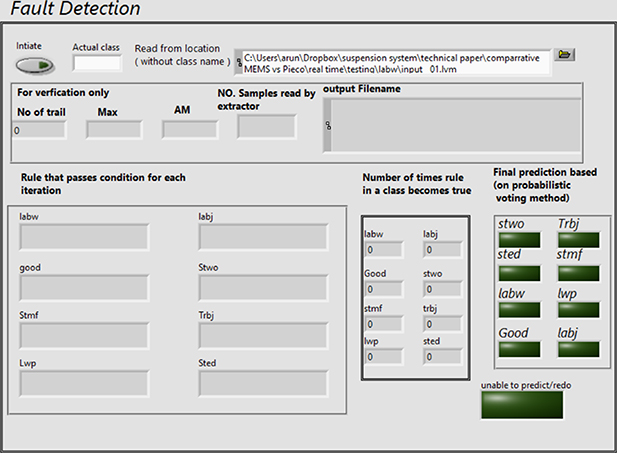Screen dimensions: 617x453
Task: Select the No of trail numeric field
Action: 40,130
